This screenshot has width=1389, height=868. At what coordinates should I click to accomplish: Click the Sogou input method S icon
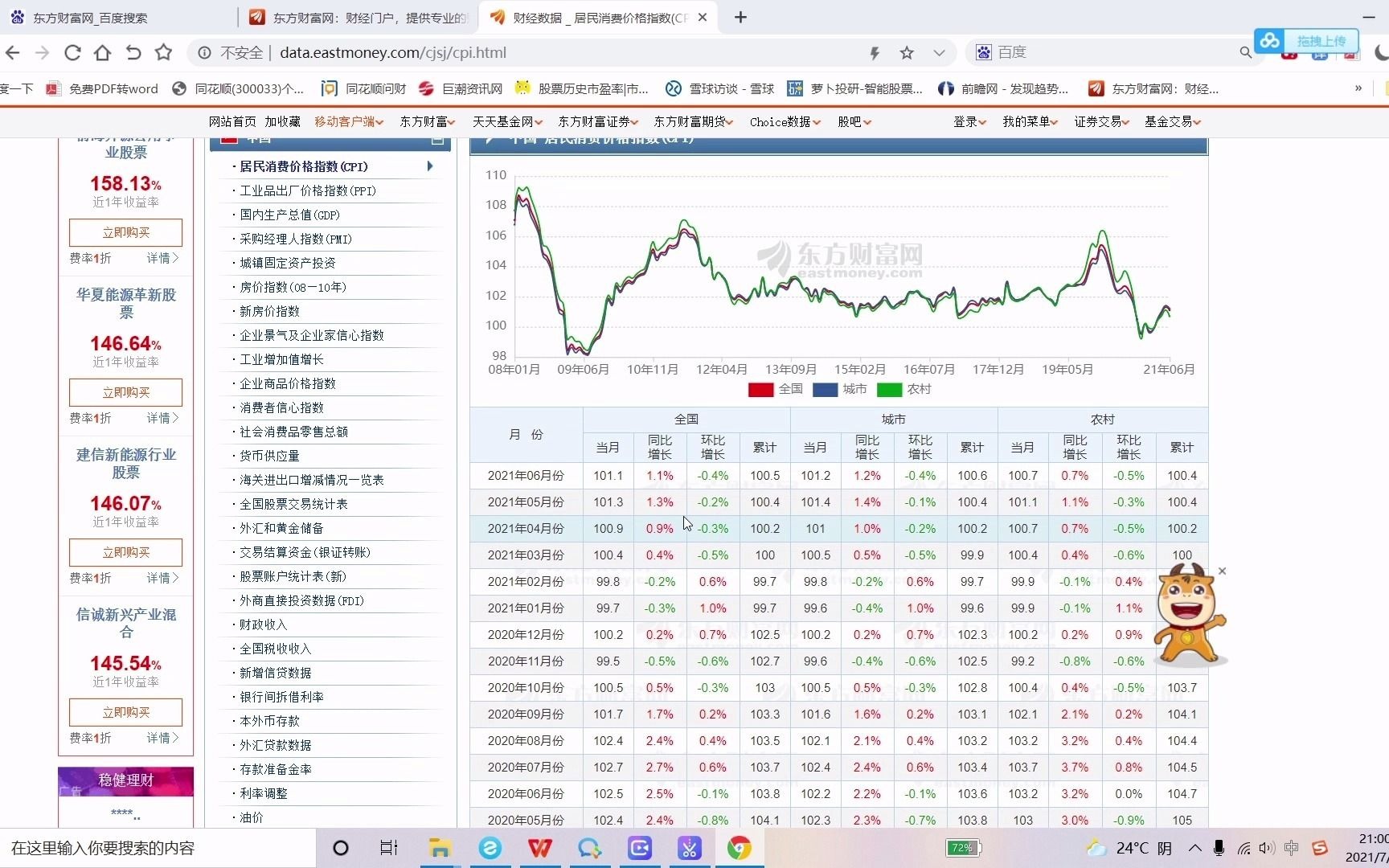1319,848
